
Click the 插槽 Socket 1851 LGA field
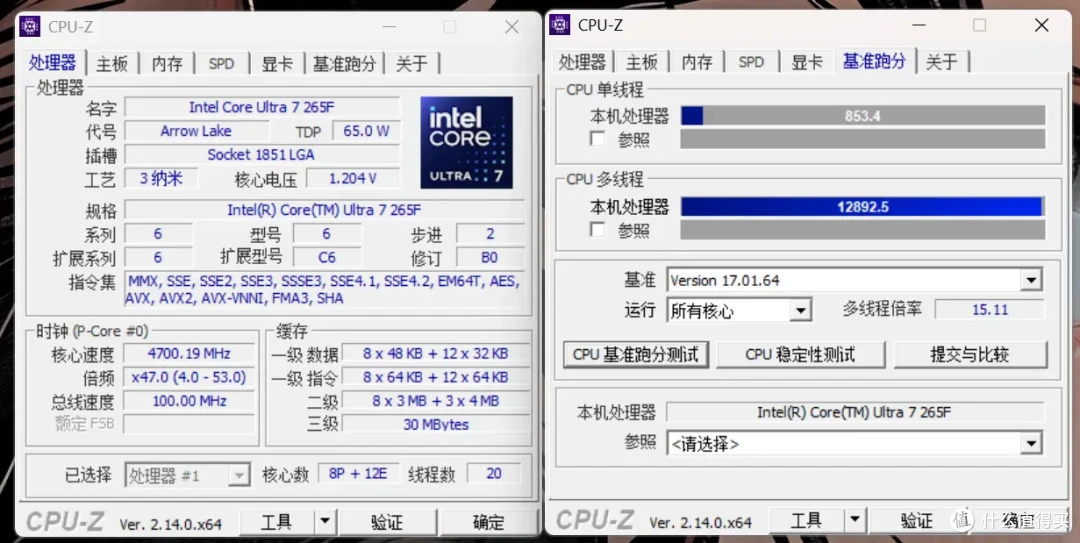pyautogui.click(x=262, y=154)
